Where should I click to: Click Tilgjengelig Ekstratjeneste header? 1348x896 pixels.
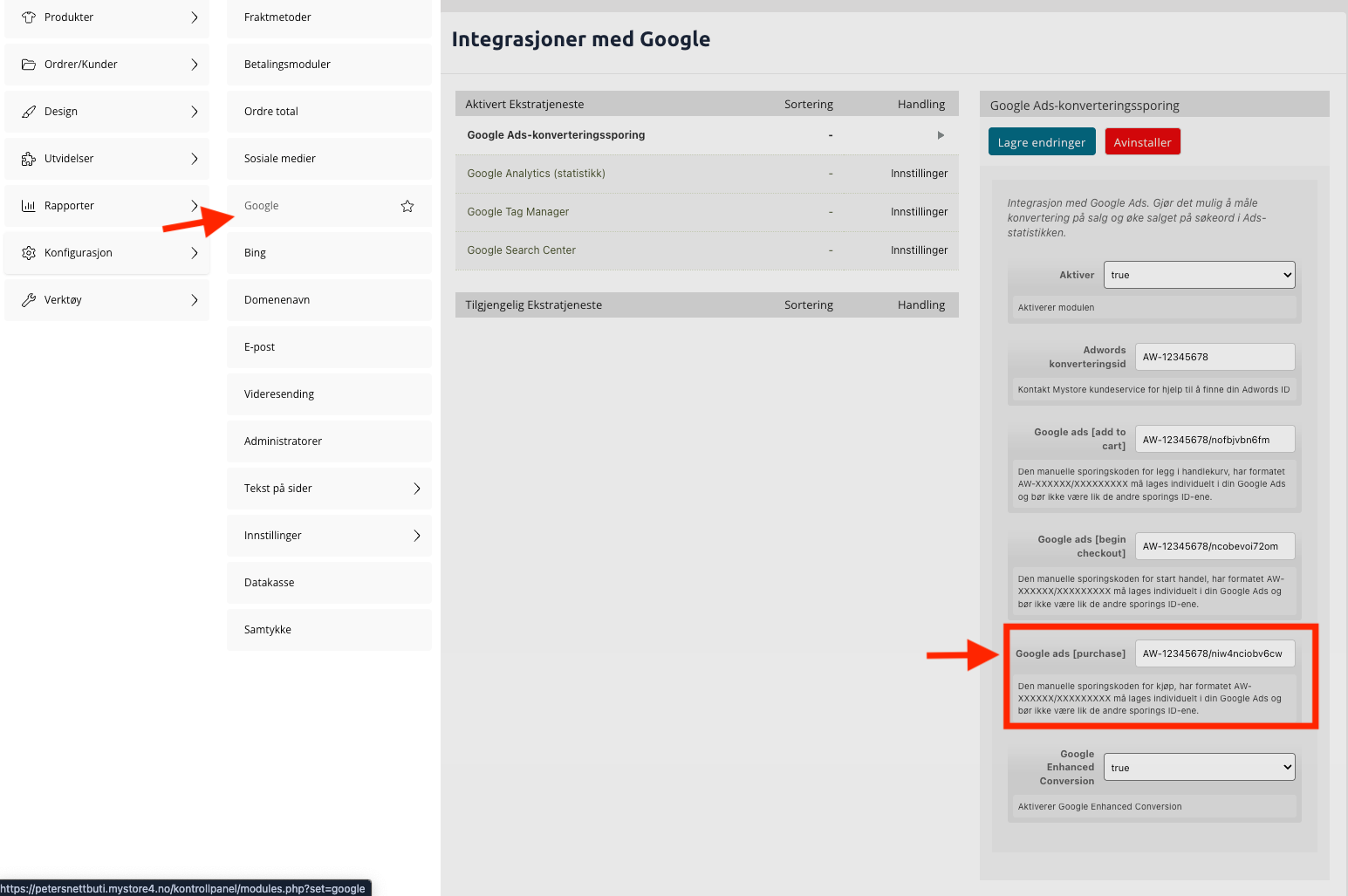point(533,305)
